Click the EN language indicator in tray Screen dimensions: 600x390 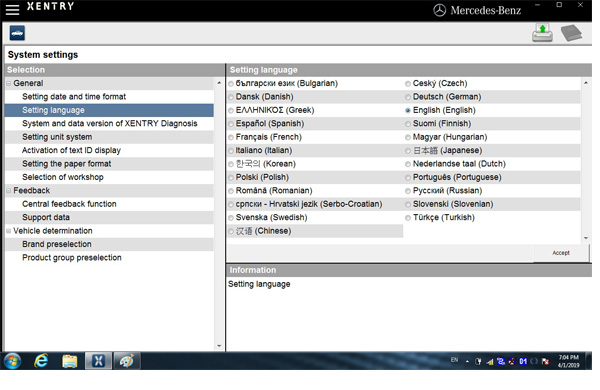pyautogui.click(x=454, y=360)
